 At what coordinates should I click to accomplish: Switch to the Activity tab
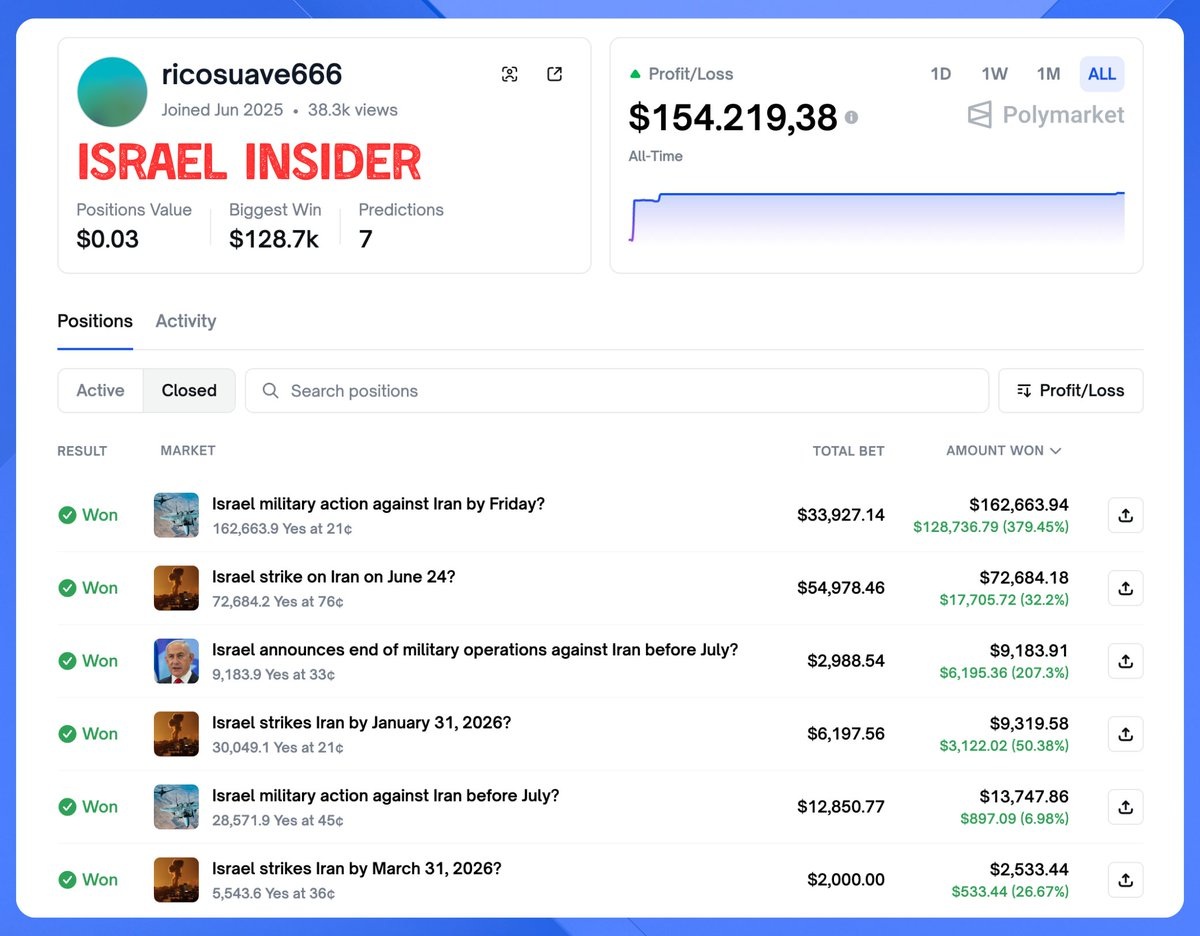coord(186,321)
